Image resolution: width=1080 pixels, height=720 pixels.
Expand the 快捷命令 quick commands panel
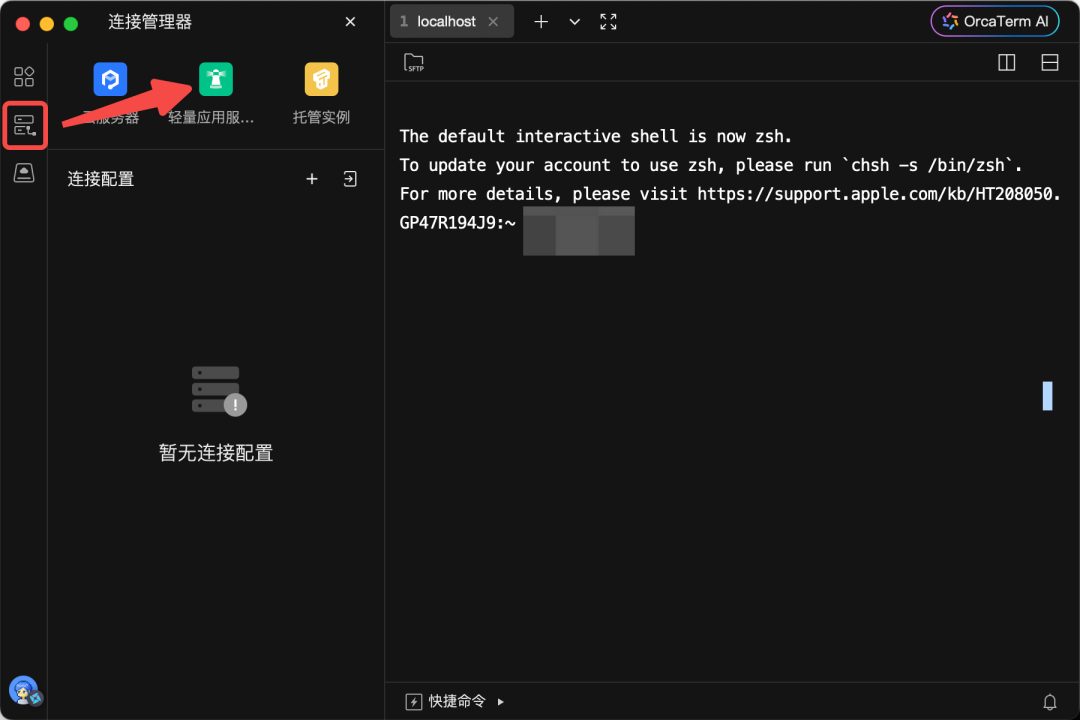tap(502, 701)
